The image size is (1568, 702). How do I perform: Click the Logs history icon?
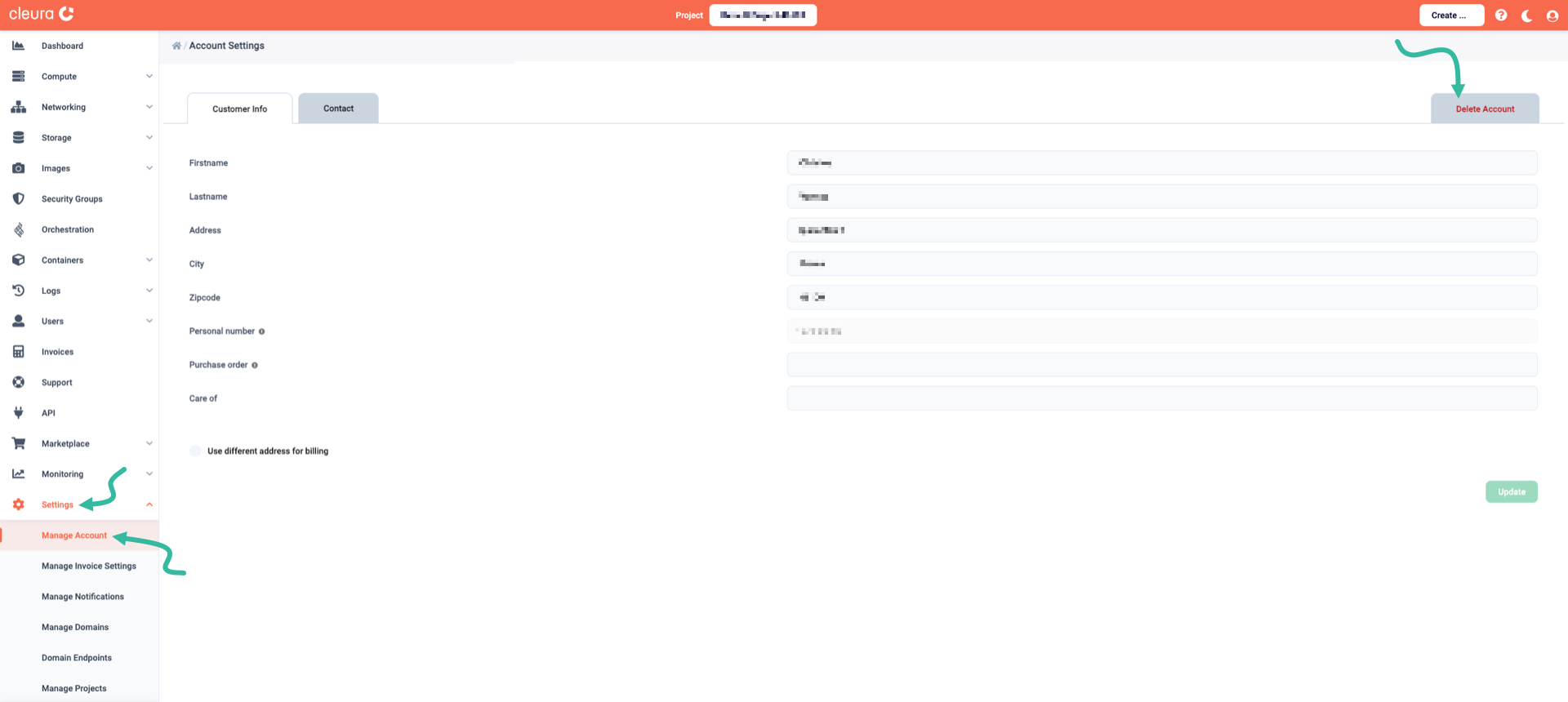[18, 291]
